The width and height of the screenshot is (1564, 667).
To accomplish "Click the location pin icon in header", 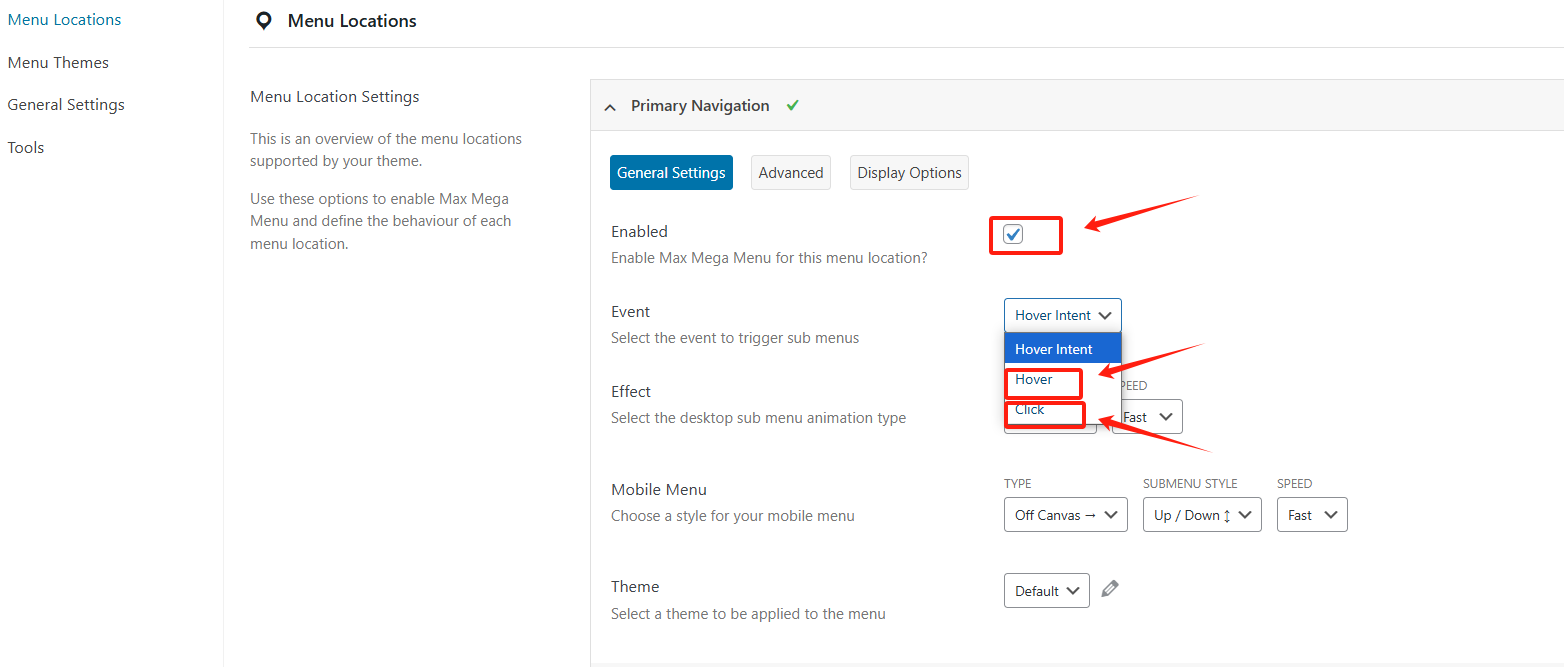I will tap(264, 21).
